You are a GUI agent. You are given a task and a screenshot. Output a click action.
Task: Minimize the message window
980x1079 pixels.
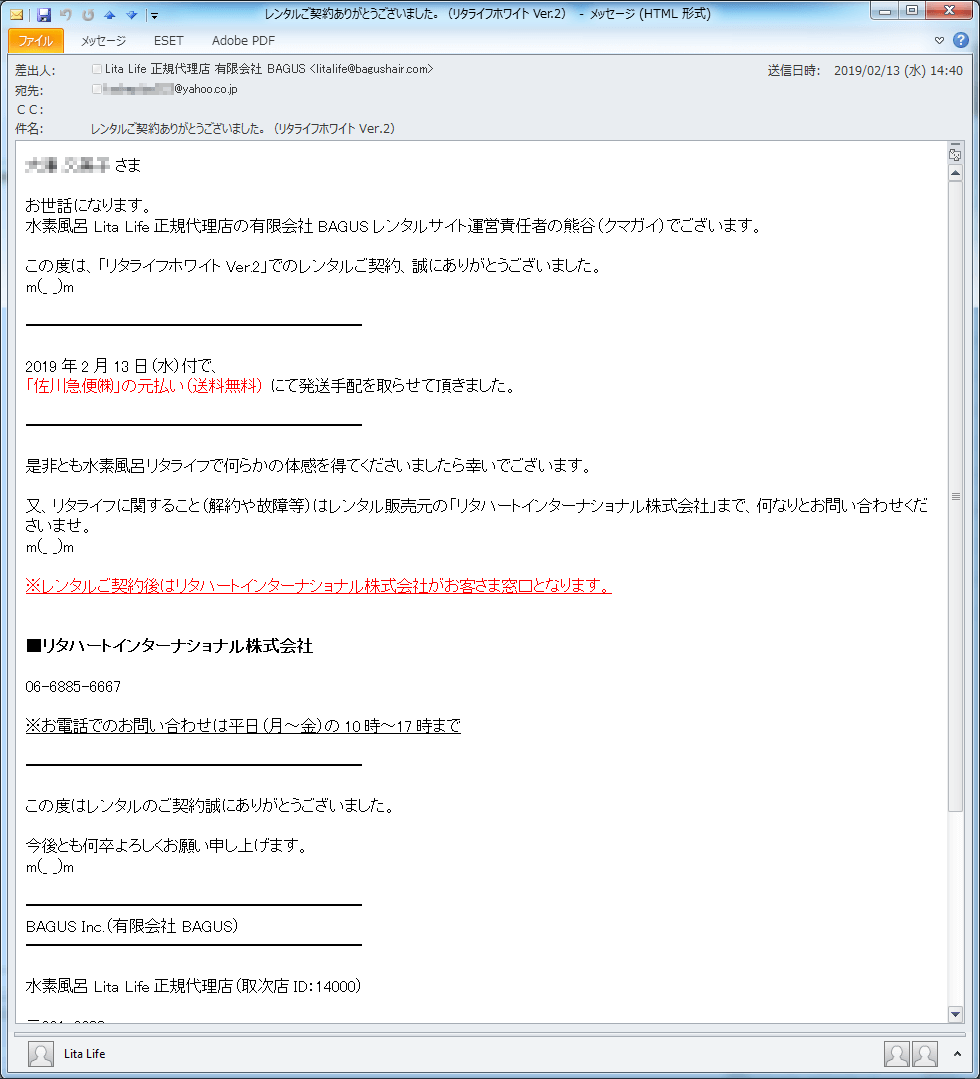click(x=885, y=11)
